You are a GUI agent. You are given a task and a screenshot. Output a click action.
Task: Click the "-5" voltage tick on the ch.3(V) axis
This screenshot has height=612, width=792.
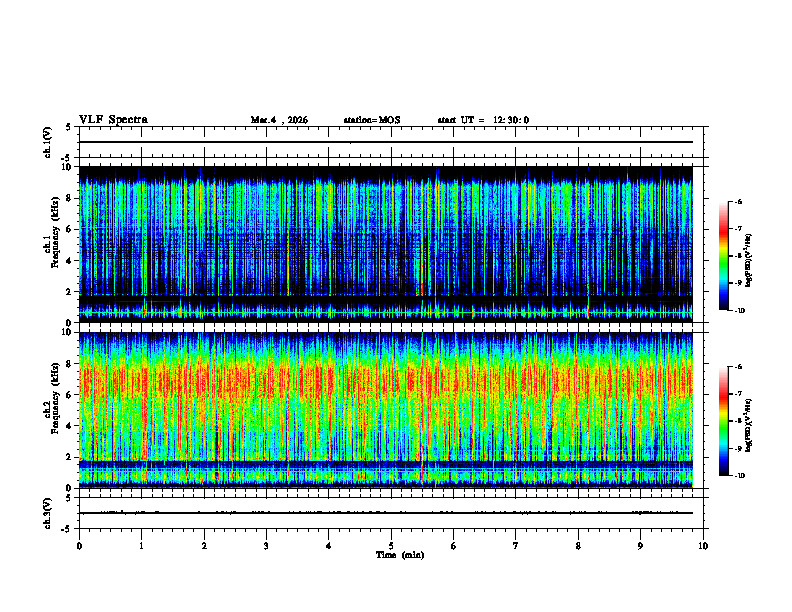[67, 529]
